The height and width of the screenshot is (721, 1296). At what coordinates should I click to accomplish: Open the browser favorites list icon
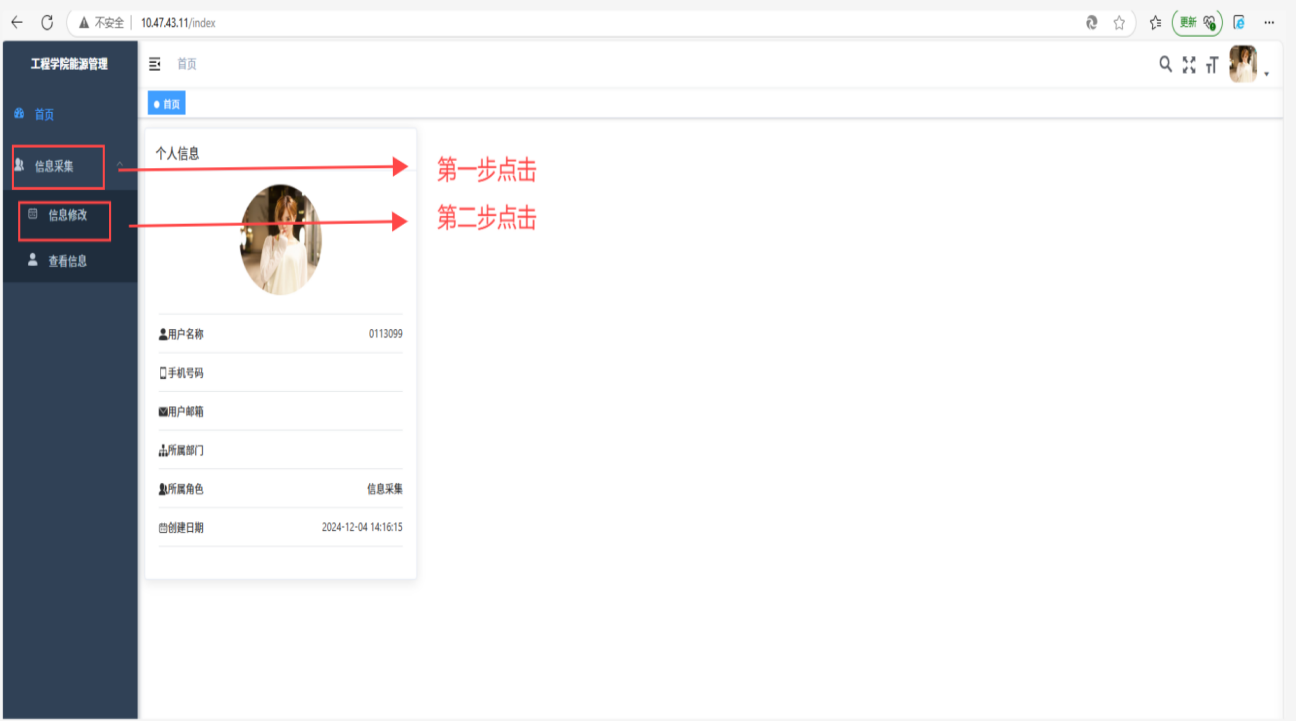coord(1155,22)
